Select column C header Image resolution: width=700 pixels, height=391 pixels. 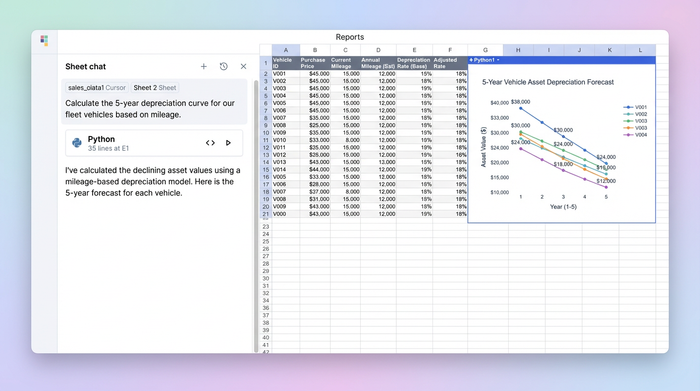345,50
